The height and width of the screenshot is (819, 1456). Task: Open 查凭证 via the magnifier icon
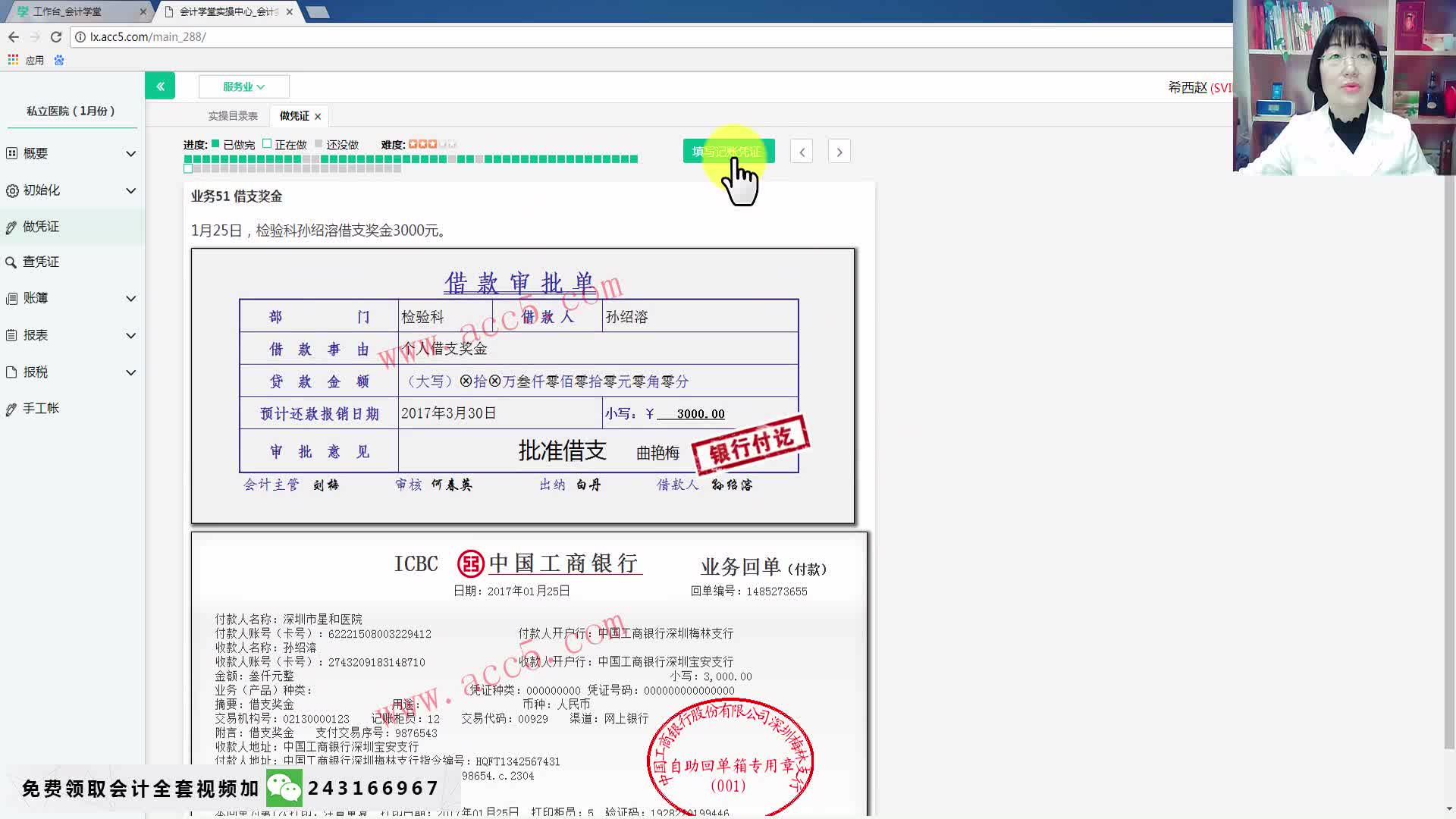[11, 262]
